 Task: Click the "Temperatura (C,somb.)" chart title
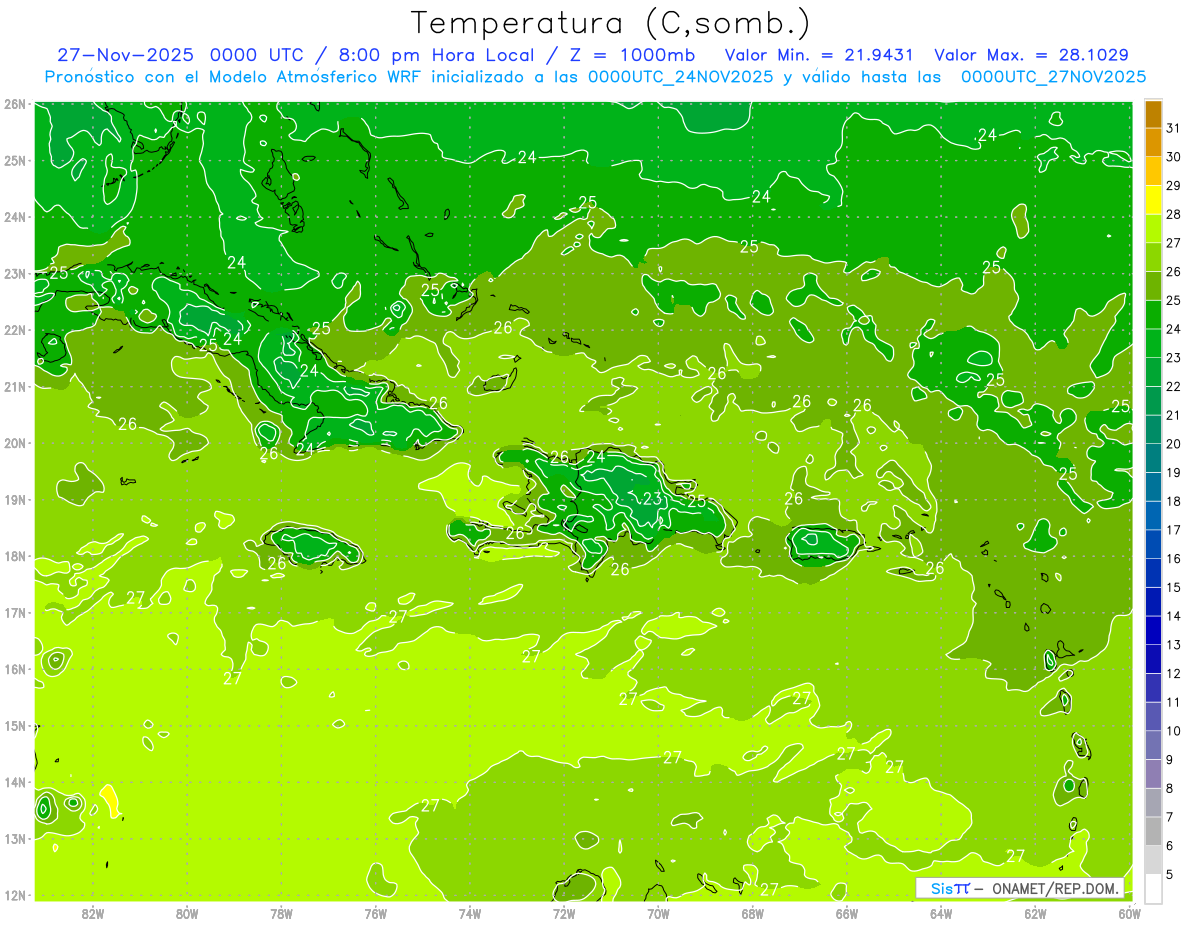pos(610,23)
